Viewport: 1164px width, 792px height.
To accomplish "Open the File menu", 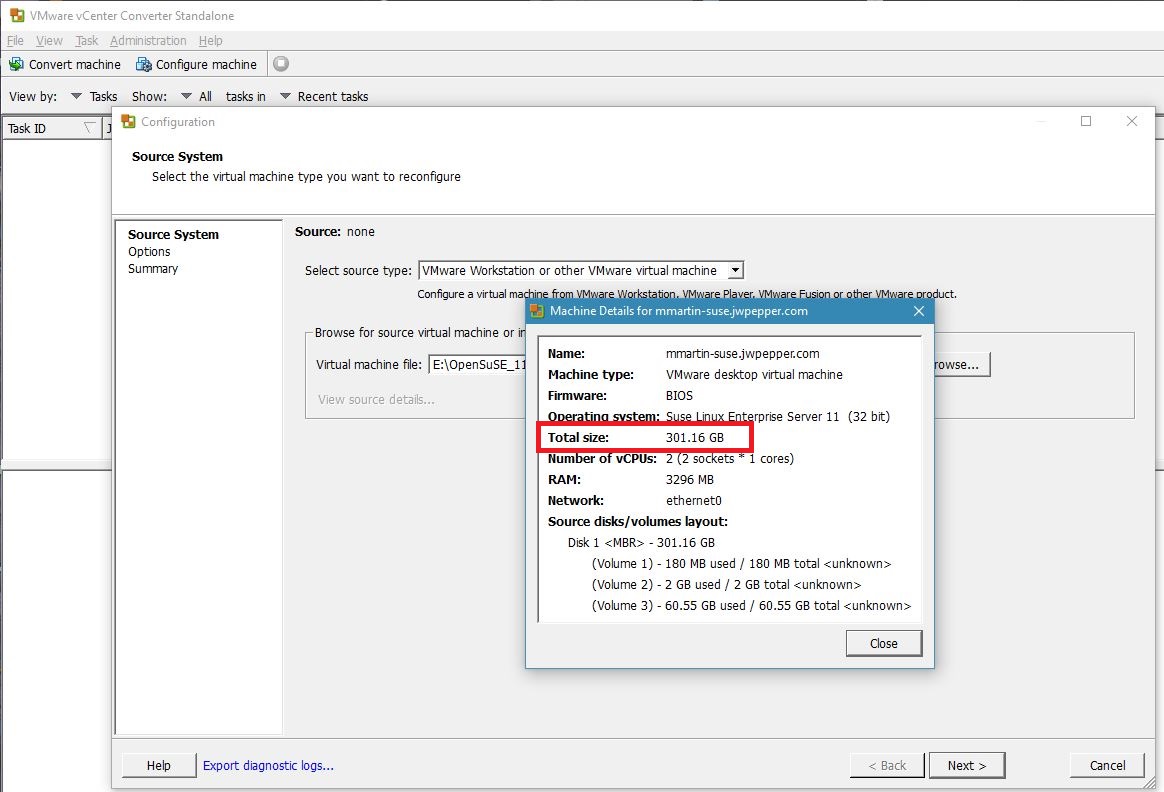I will 15,40.
